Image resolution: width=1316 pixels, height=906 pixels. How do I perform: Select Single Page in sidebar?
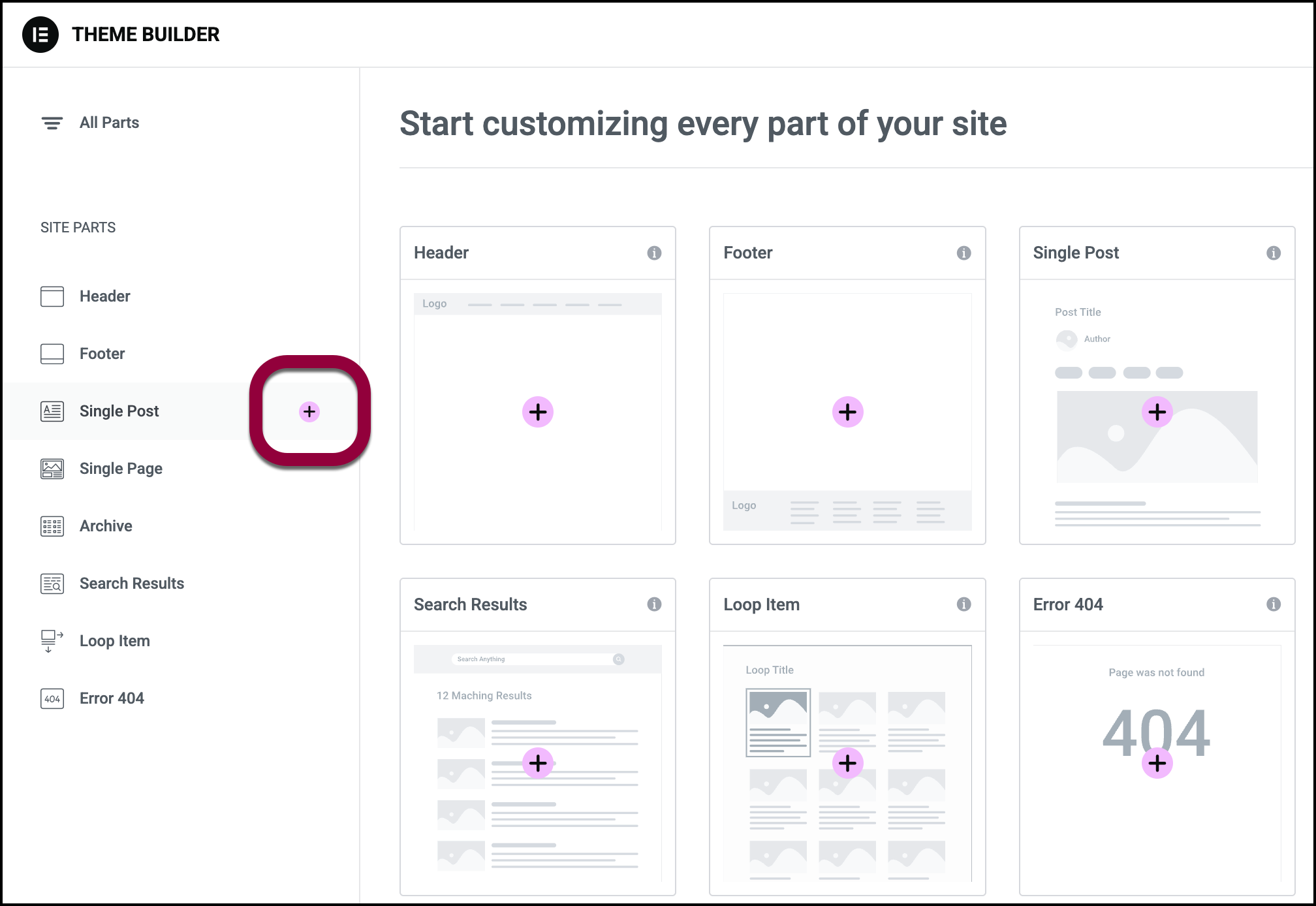(x=121, y=469)
